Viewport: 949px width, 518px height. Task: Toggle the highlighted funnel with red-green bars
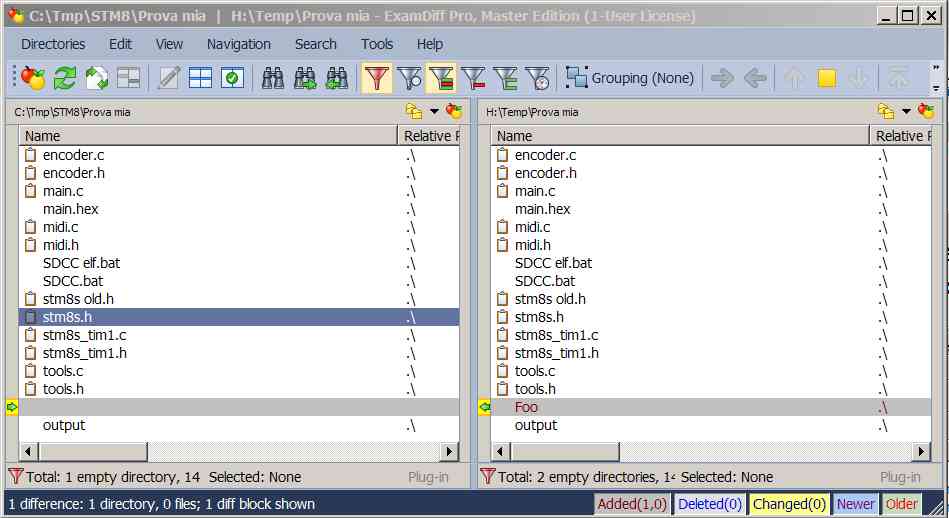(441, 78)
